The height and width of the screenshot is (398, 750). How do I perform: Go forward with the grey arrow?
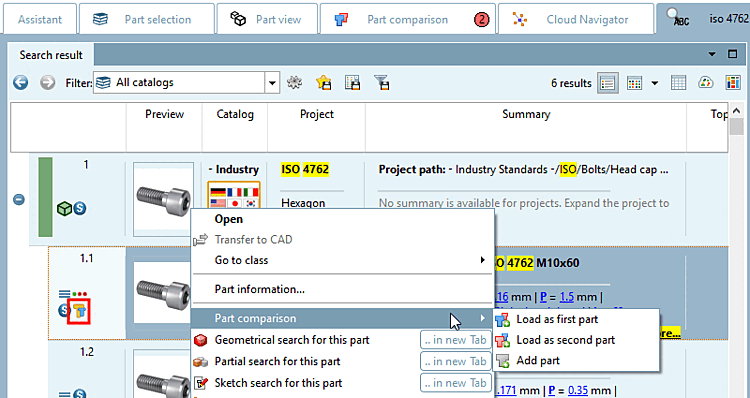point(47,83)
